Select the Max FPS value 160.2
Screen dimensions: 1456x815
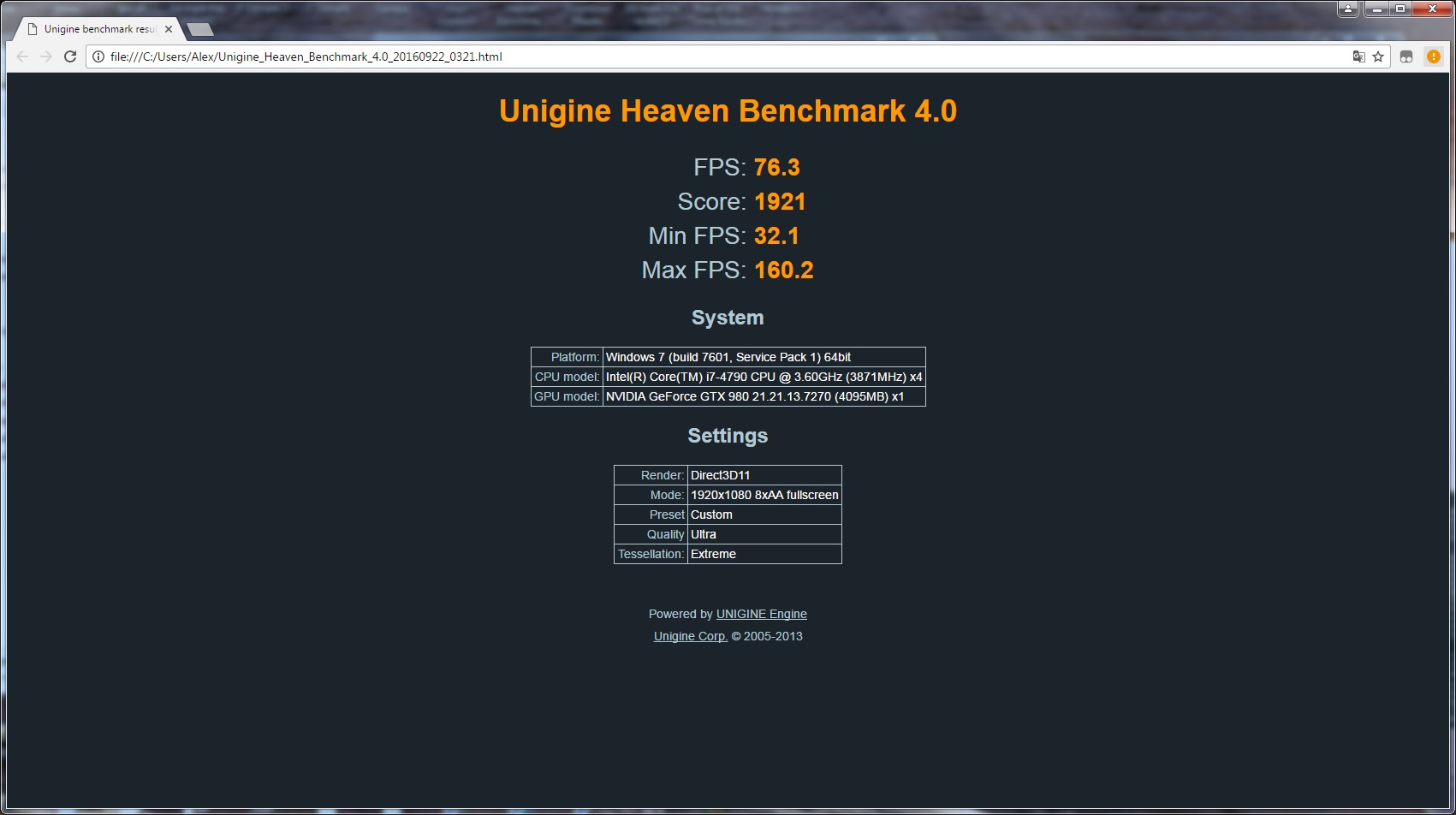click(x=783, y=270)
